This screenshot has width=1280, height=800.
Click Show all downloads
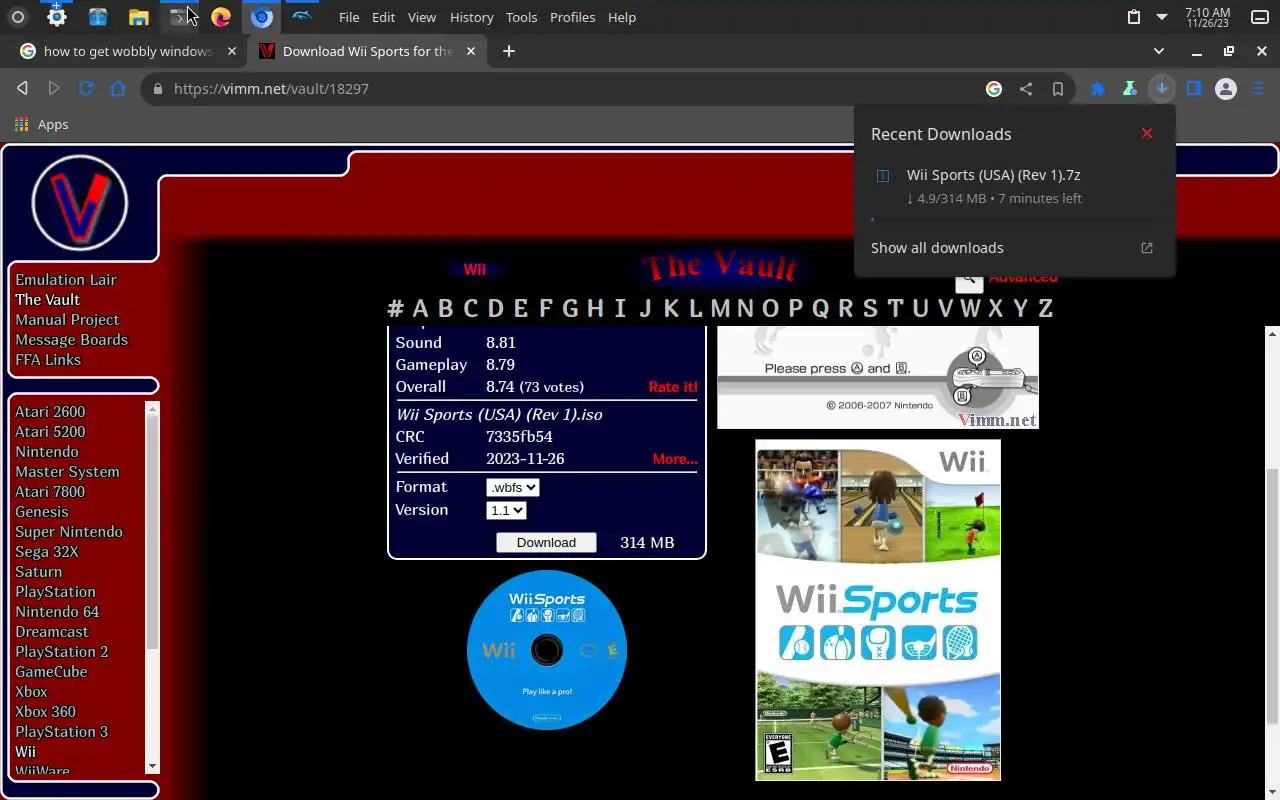pos(937,248)
